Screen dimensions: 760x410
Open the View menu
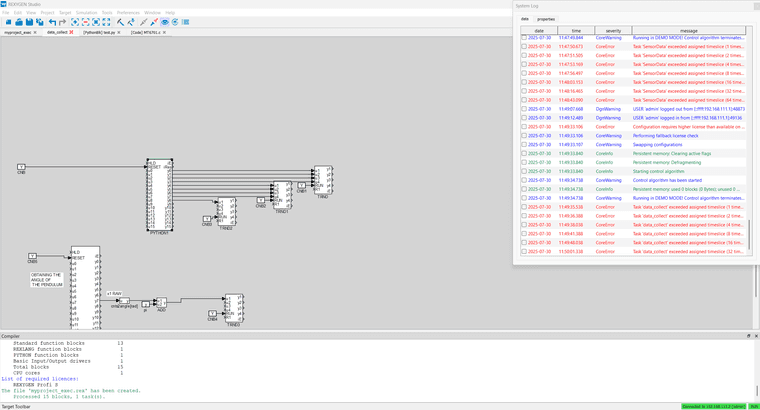(31, 13)
